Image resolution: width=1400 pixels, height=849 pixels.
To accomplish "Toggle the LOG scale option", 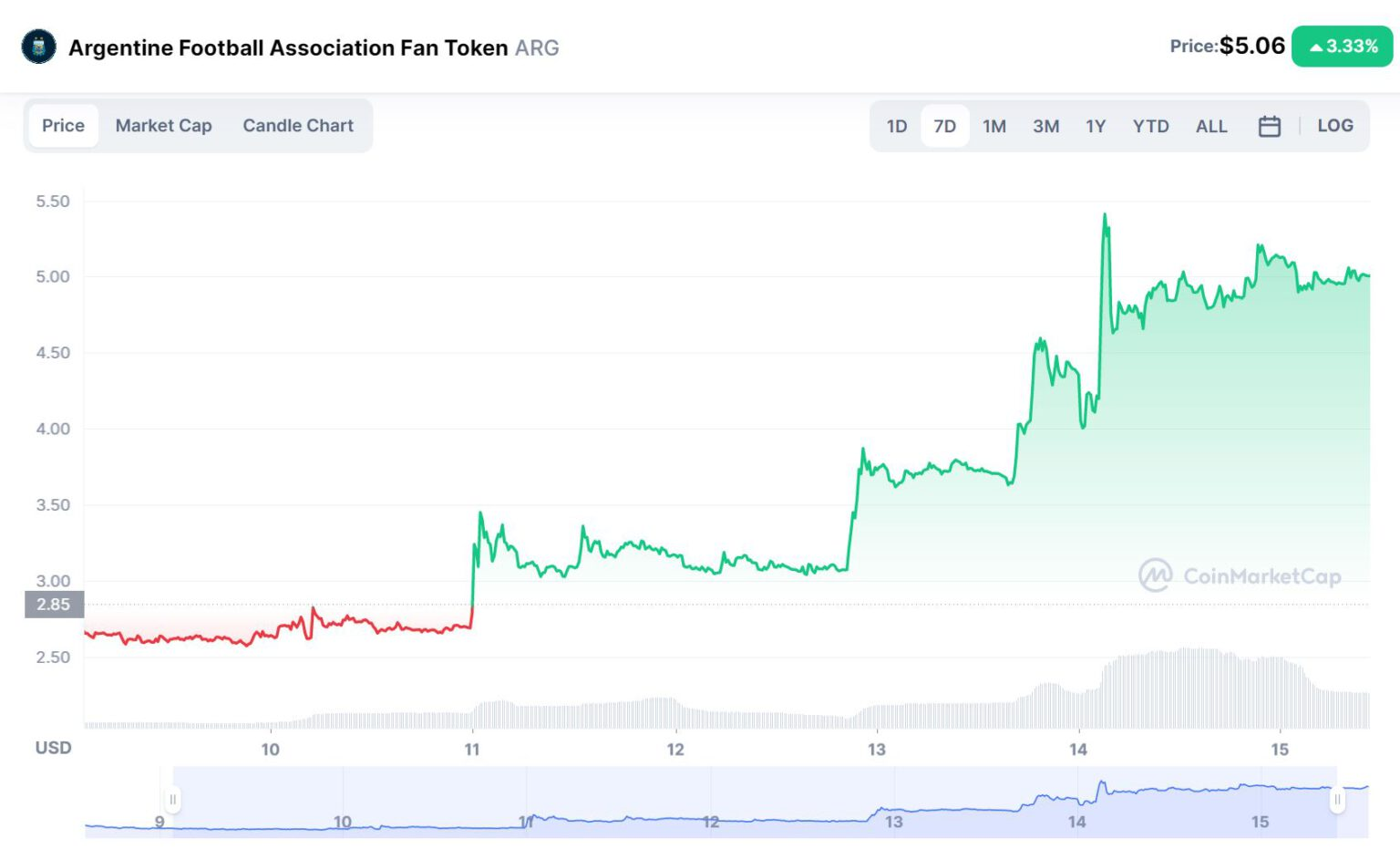I will point(1334,126).
